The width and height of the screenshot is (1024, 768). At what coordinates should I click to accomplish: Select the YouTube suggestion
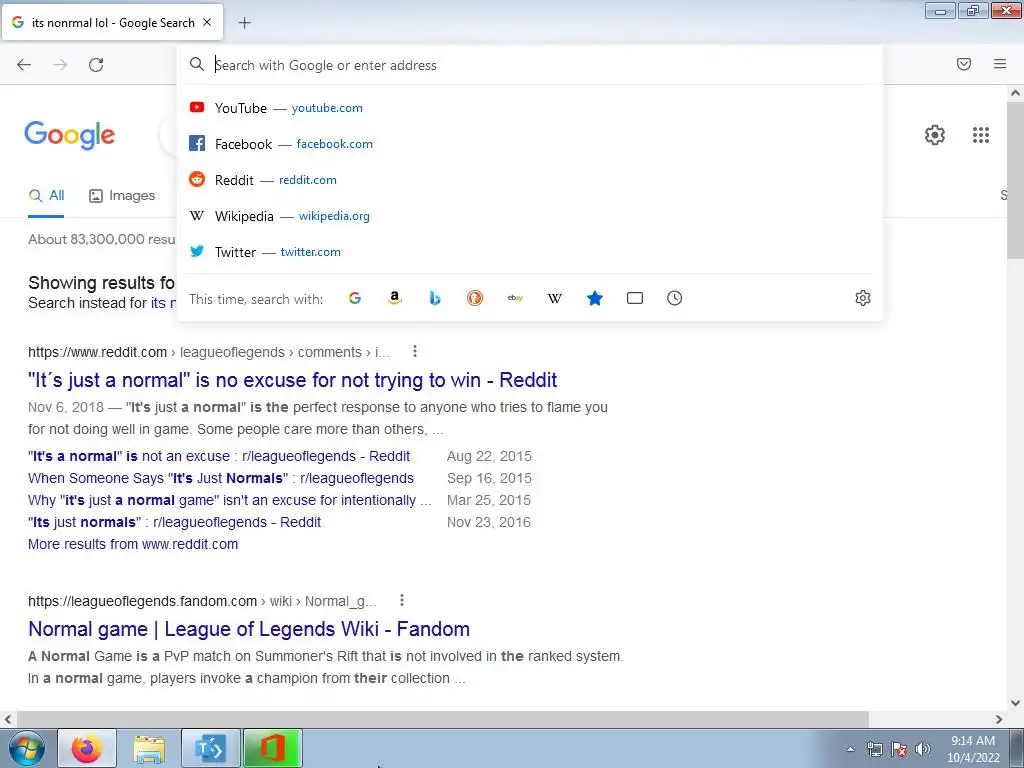530,108
